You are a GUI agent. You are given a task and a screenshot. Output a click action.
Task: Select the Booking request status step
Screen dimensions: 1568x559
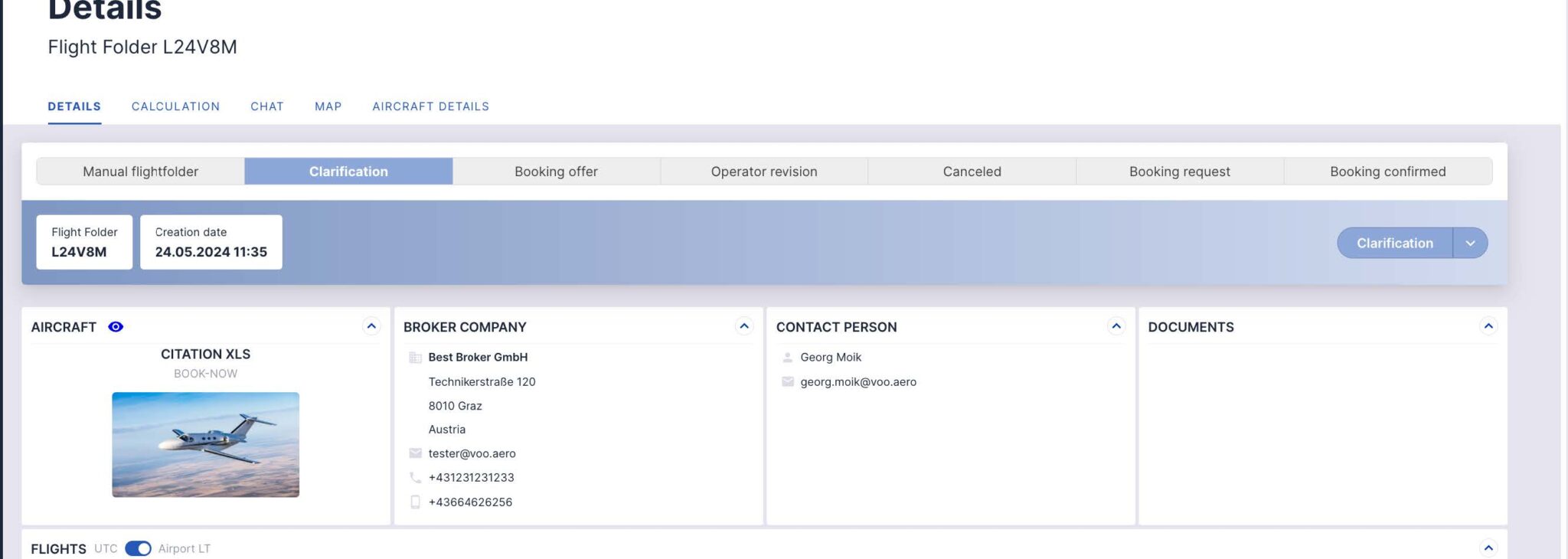point(1180,172)
